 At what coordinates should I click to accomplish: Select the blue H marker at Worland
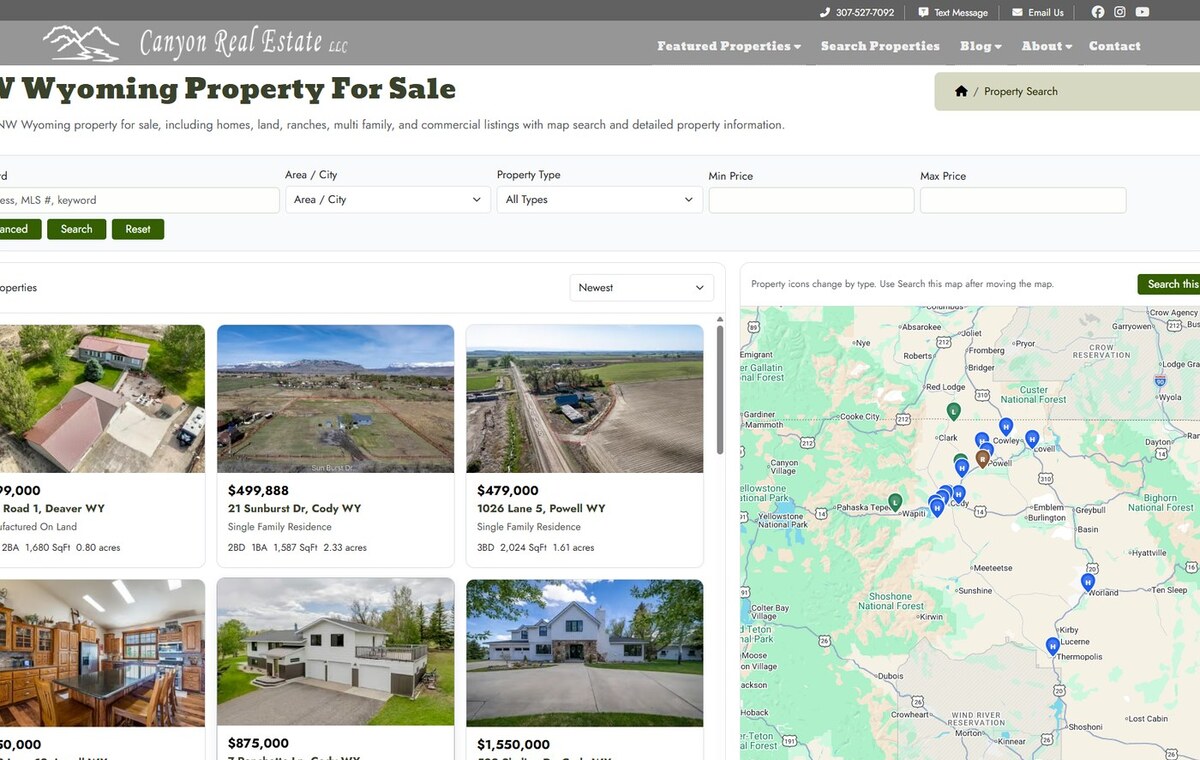coord(1088,582)
